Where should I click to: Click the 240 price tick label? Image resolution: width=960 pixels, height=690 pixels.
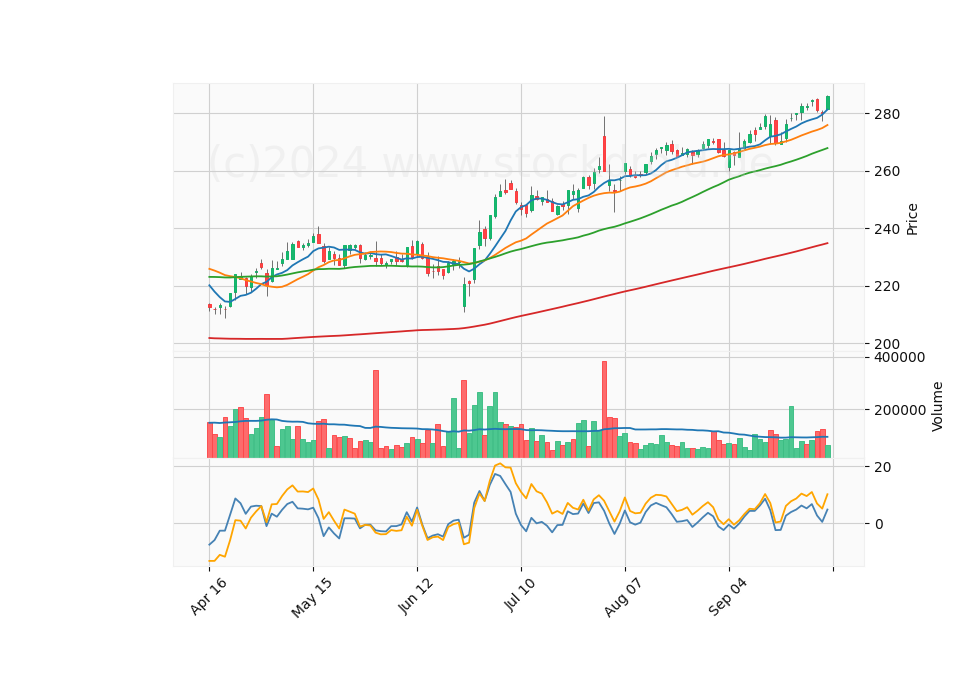pos(887,229)
